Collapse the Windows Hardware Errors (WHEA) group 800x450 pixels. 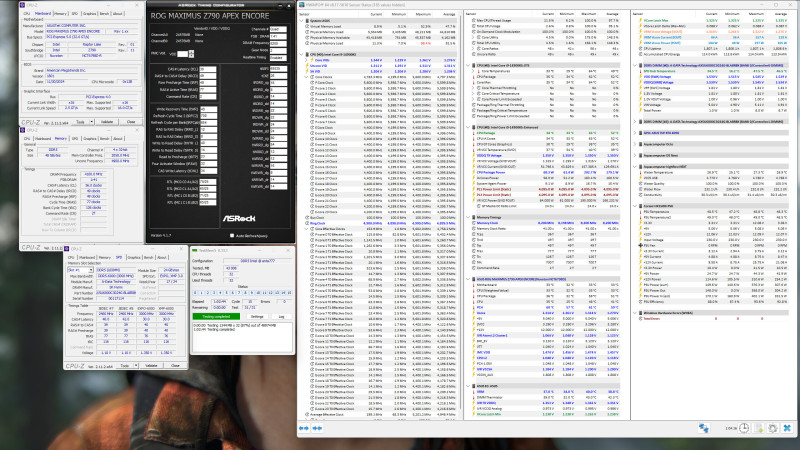(635, 313)
